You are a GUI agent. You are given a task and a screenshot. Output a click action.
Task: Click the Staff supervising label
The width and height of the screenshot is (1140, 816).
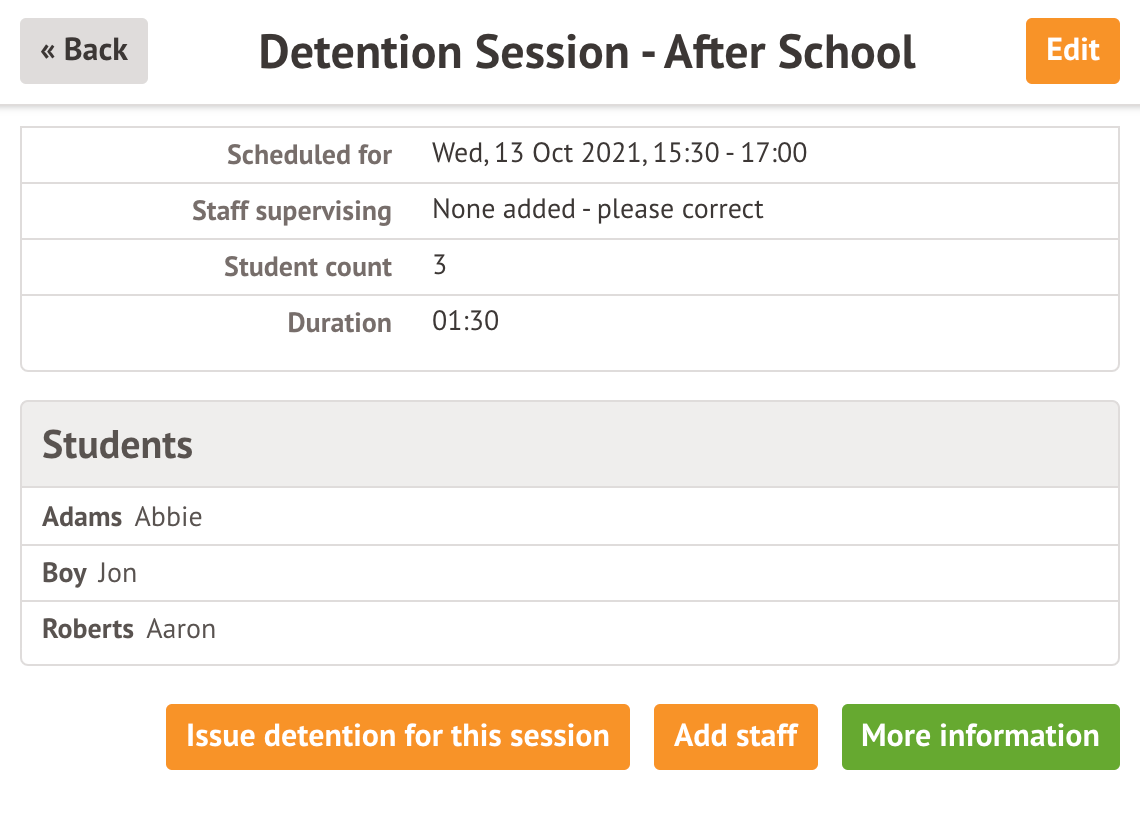[x=291, y=211]
